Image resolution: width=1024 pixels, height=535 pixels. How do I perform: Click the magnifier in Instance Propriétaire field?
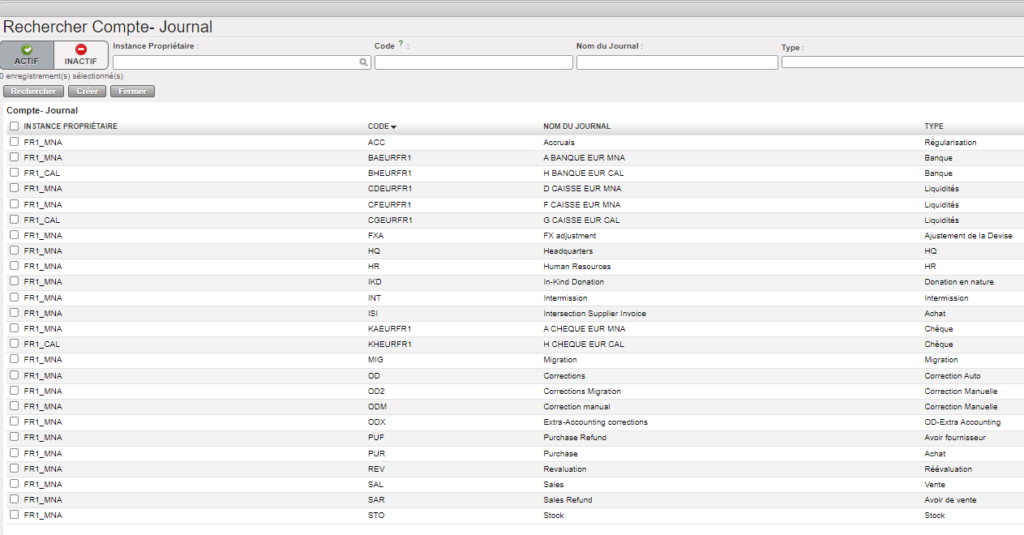pos(364,62)
